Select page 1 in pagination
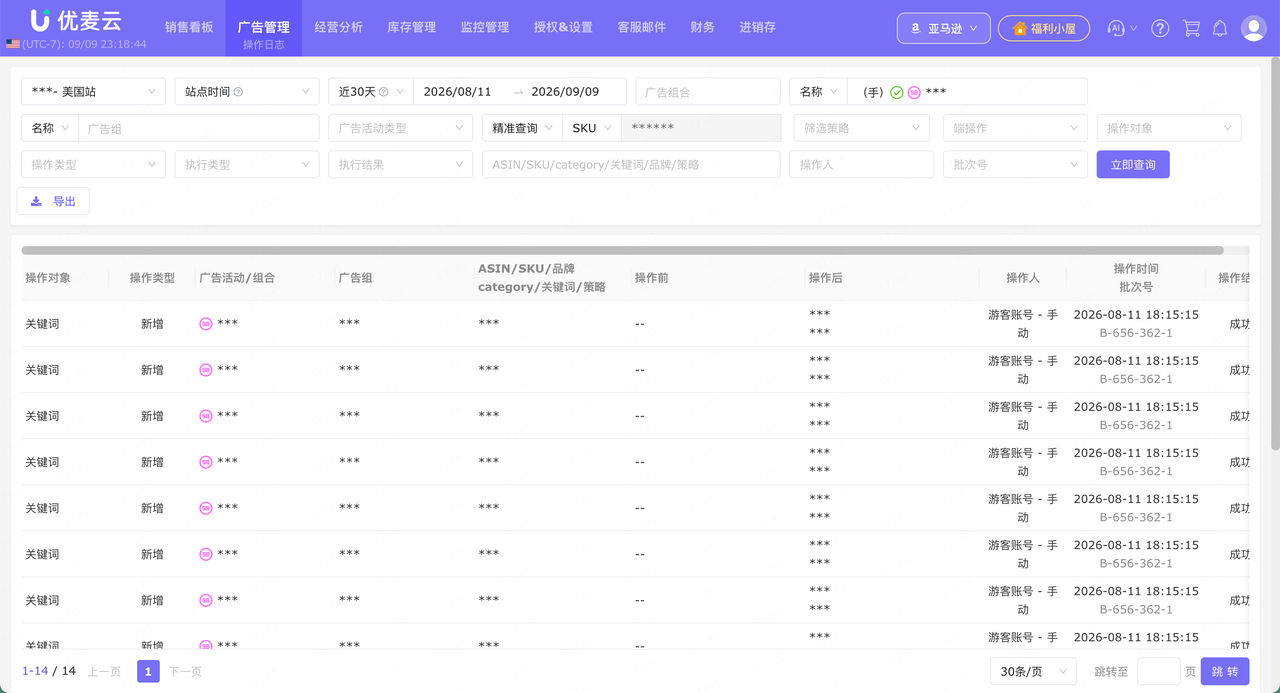Image resolution: width=1280 pixels, height=693 pixels. point(148,671)
